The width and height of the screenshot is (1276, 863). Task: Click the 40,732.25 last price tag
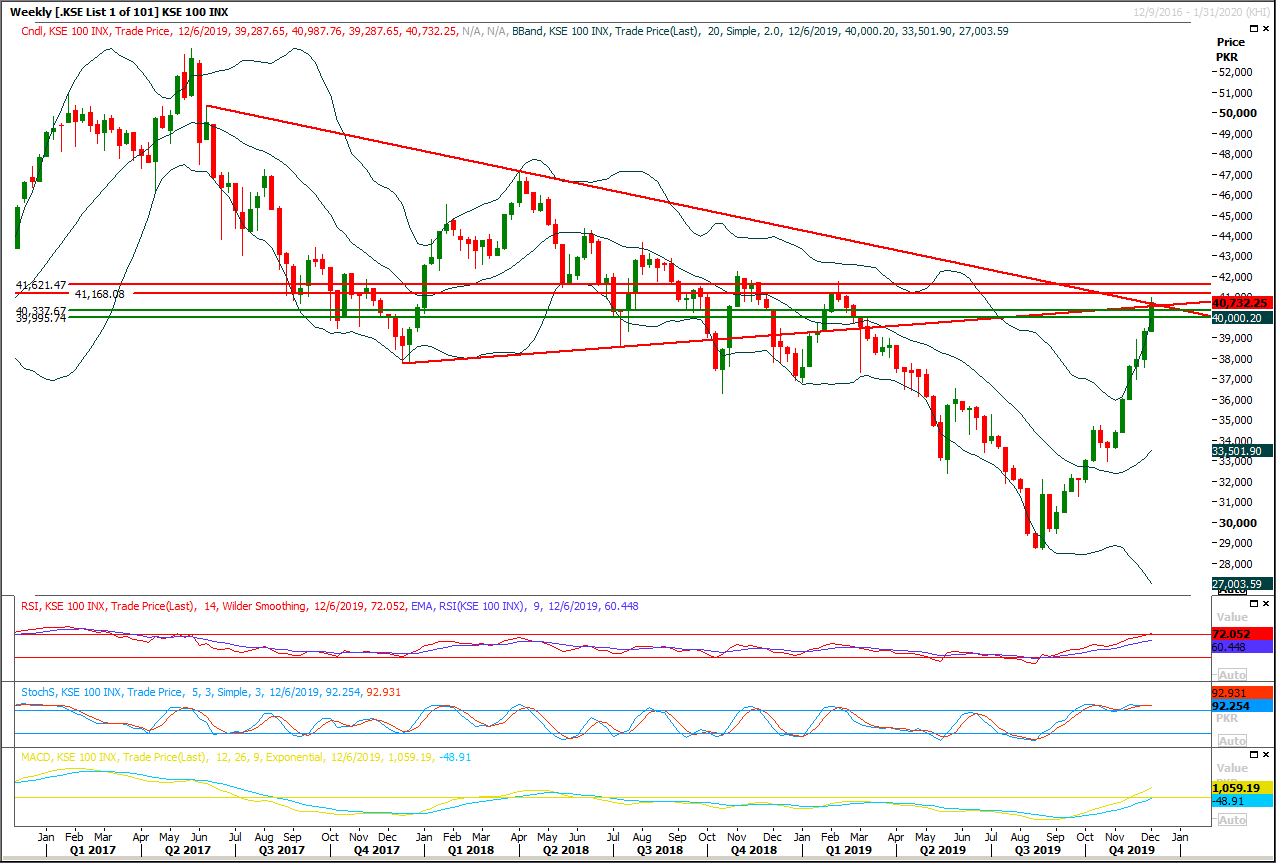[x=1240, y=302]
